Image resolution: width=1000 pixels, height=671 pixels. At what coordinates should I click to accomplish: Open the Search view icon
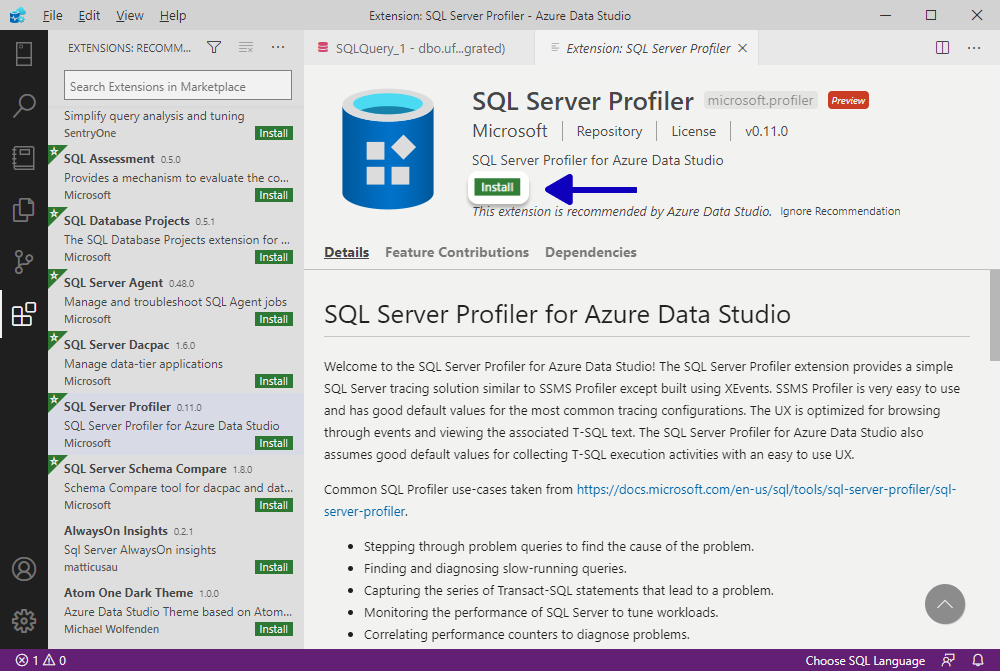(x=24, y=105)
